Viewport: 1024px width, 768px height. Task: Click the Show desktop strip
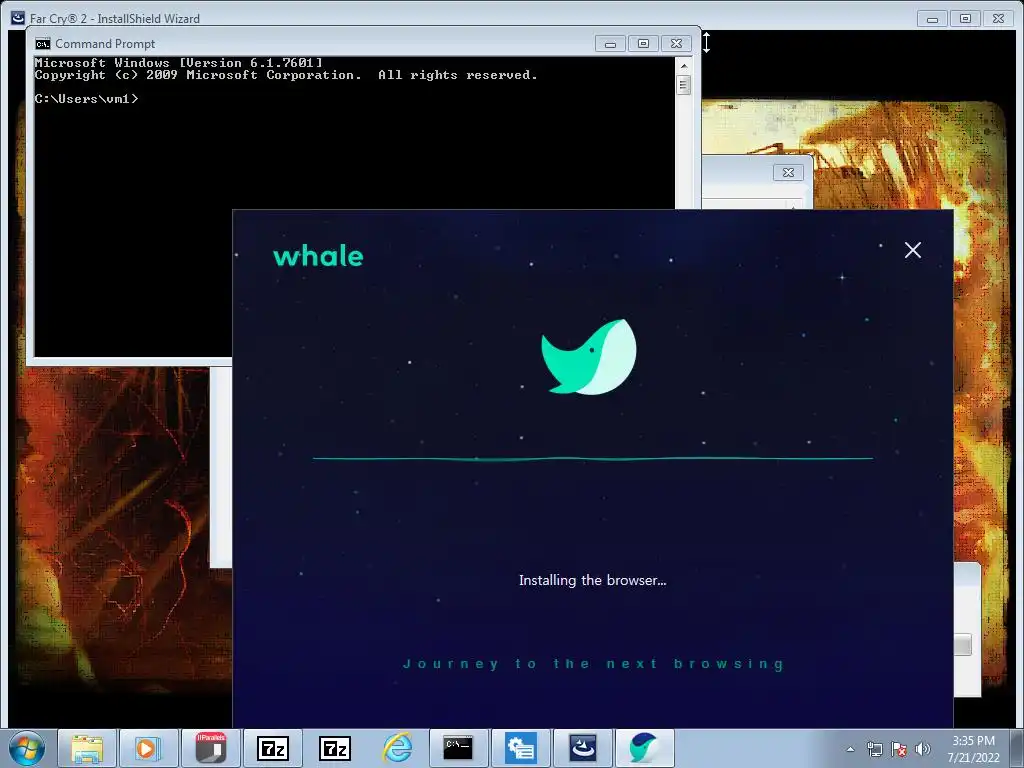click(x=1018, y=748)
